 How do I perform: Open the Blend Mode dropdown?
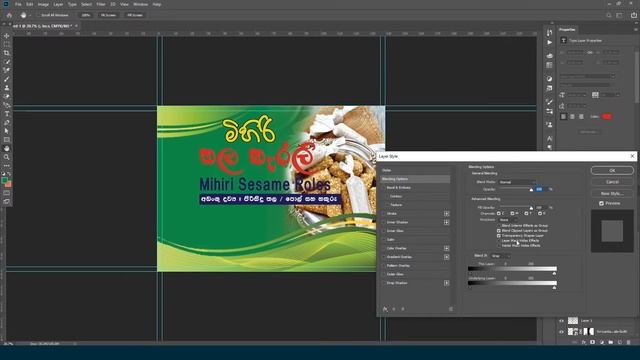517,182
